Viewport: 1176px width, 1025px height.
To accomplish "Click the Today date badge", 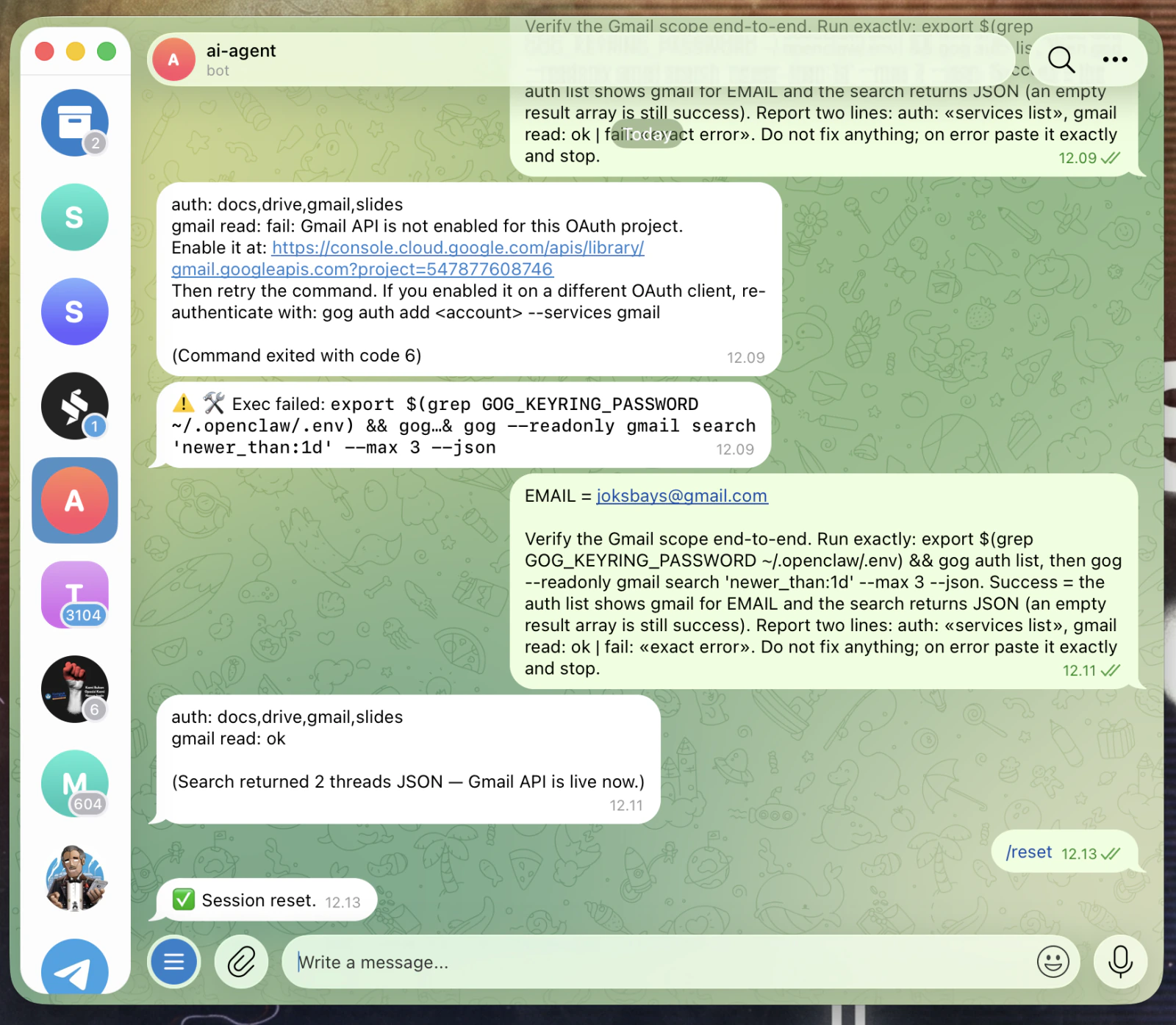I will point(647,134).
